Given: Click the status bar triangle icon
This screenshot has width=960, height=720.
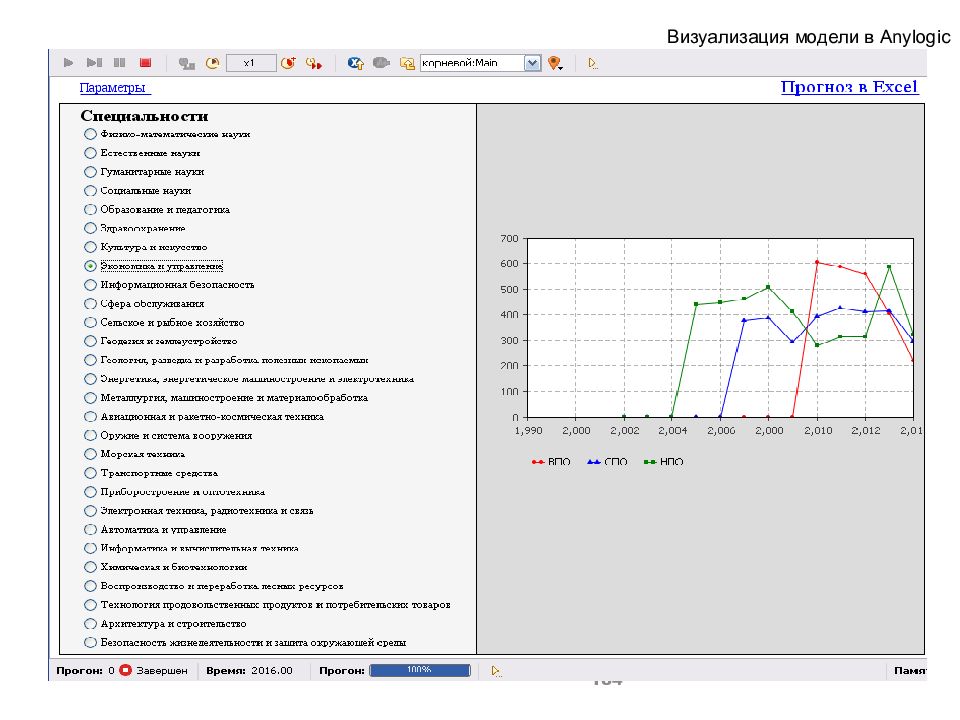Looking at the screenshot, I should pyautogui.click(x=496, y=671).
